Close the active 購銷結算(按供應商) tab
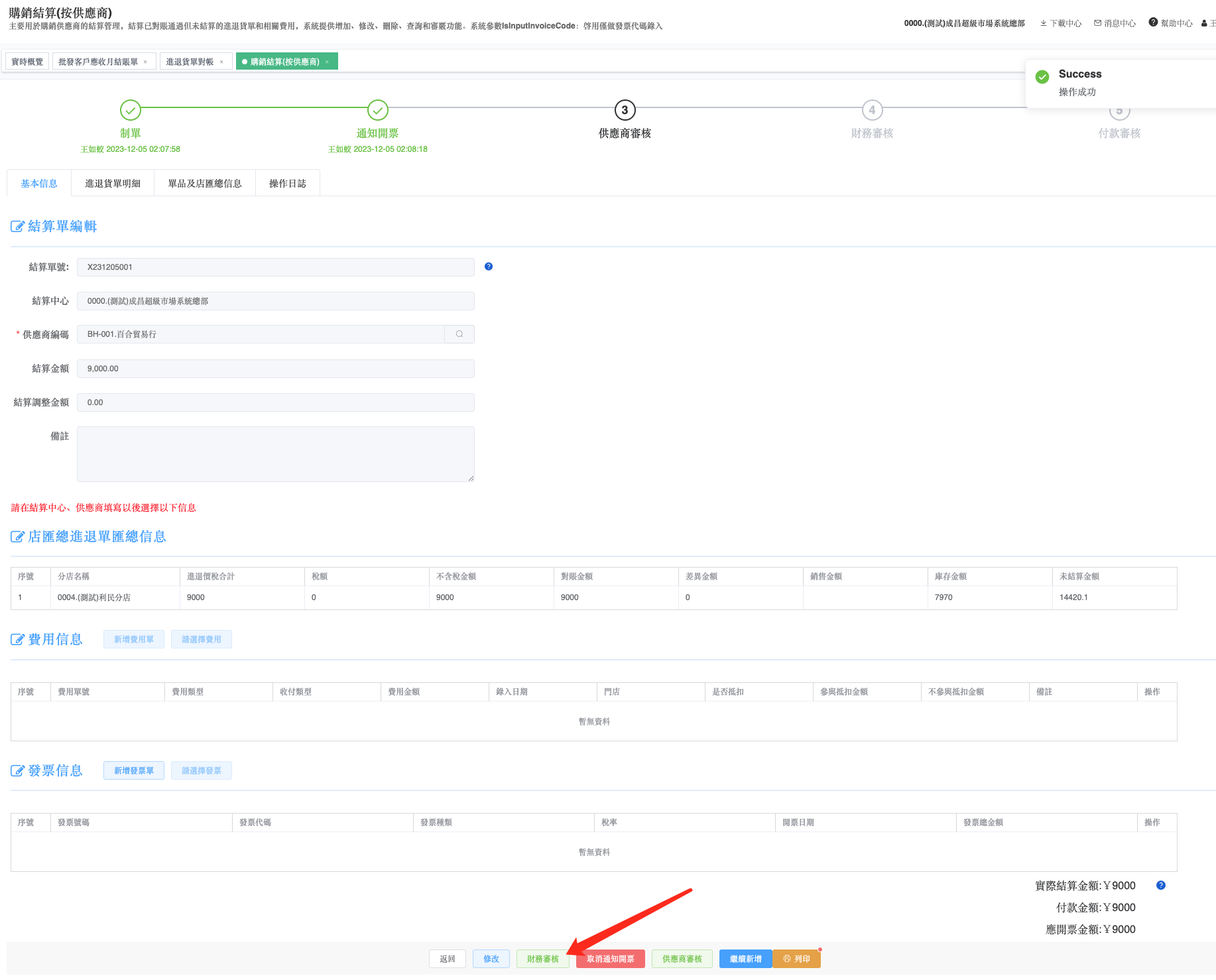This screenshot has height=980, width=1216. (327, 62)
